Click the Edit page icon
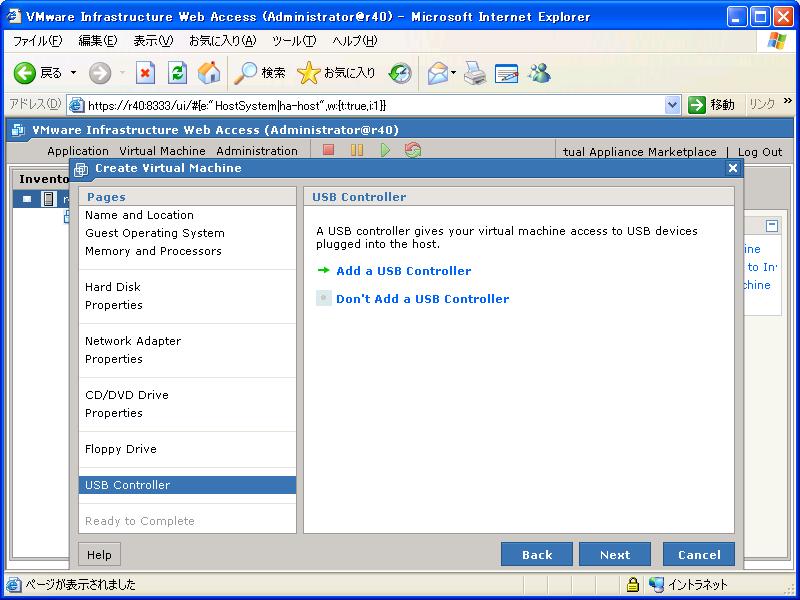Image resolution: width=800 pixels, height=600 pixels. pos(506,74)
